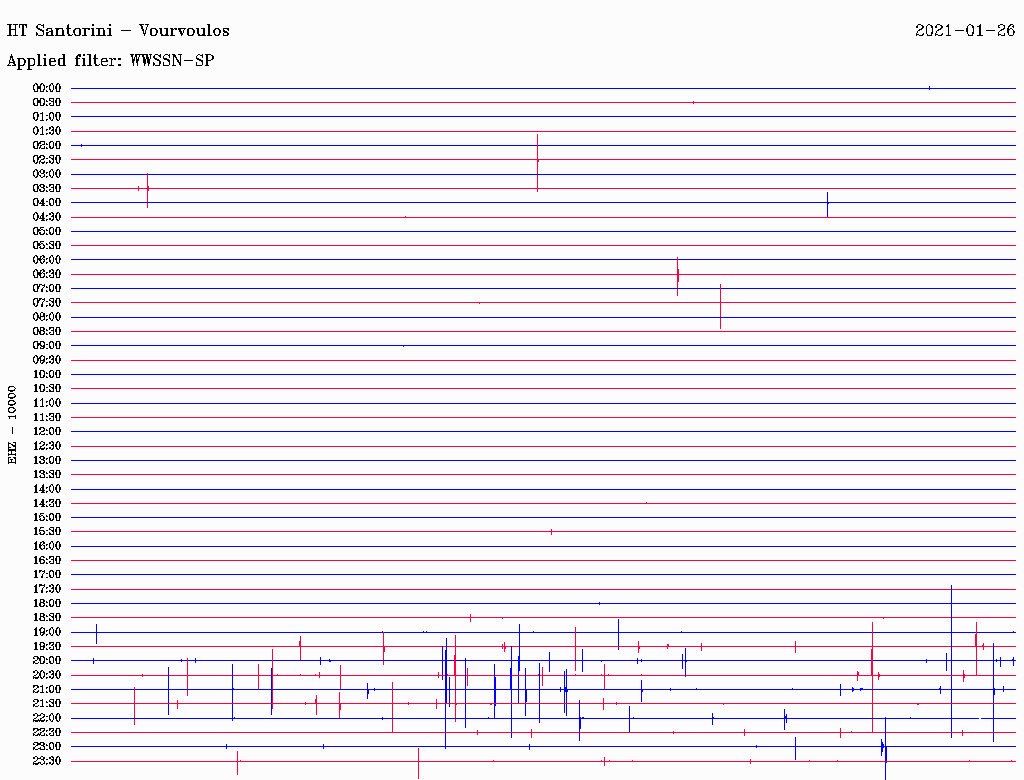1024x780 pixels.
Task: Select the 08:00 time label
Action: [x=47, y=317]
